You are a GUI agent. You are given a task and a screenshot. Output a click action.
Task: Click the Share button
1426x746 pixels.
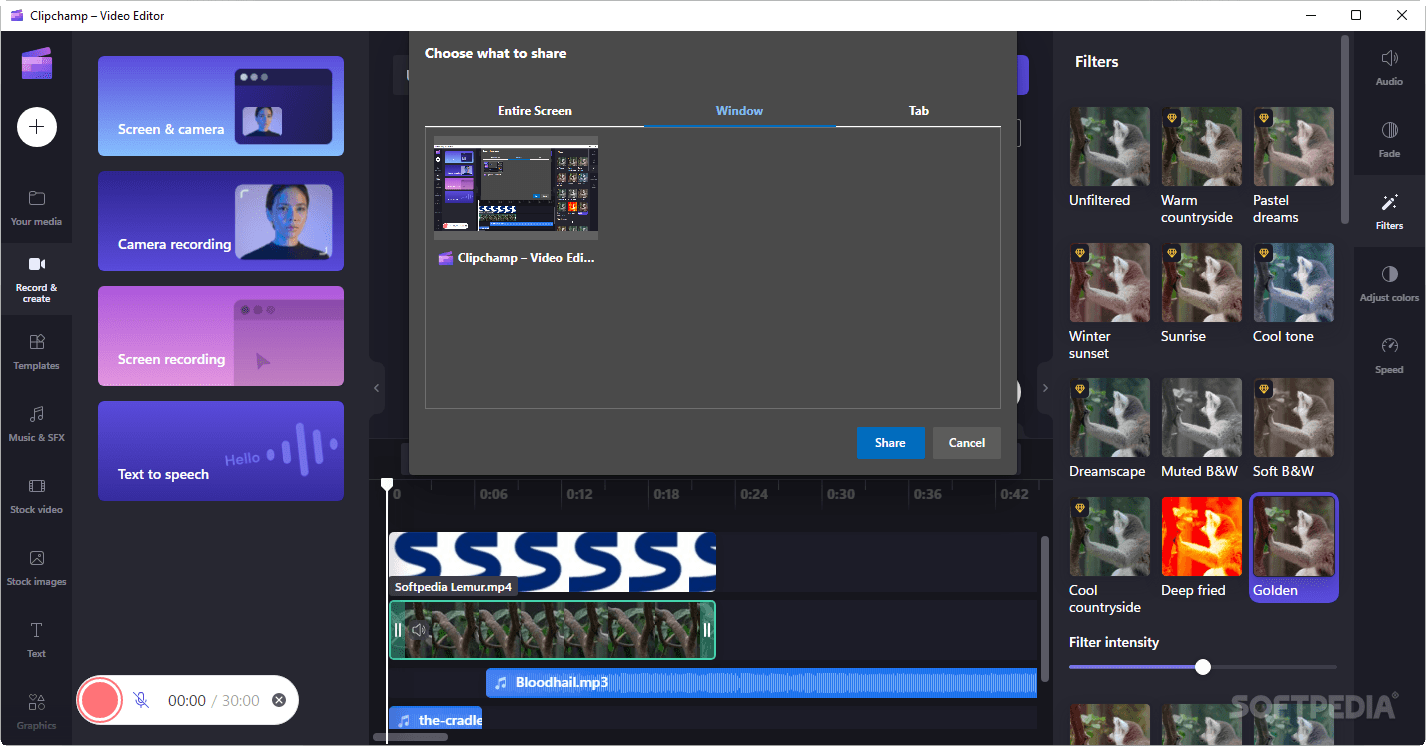(890, 443)
